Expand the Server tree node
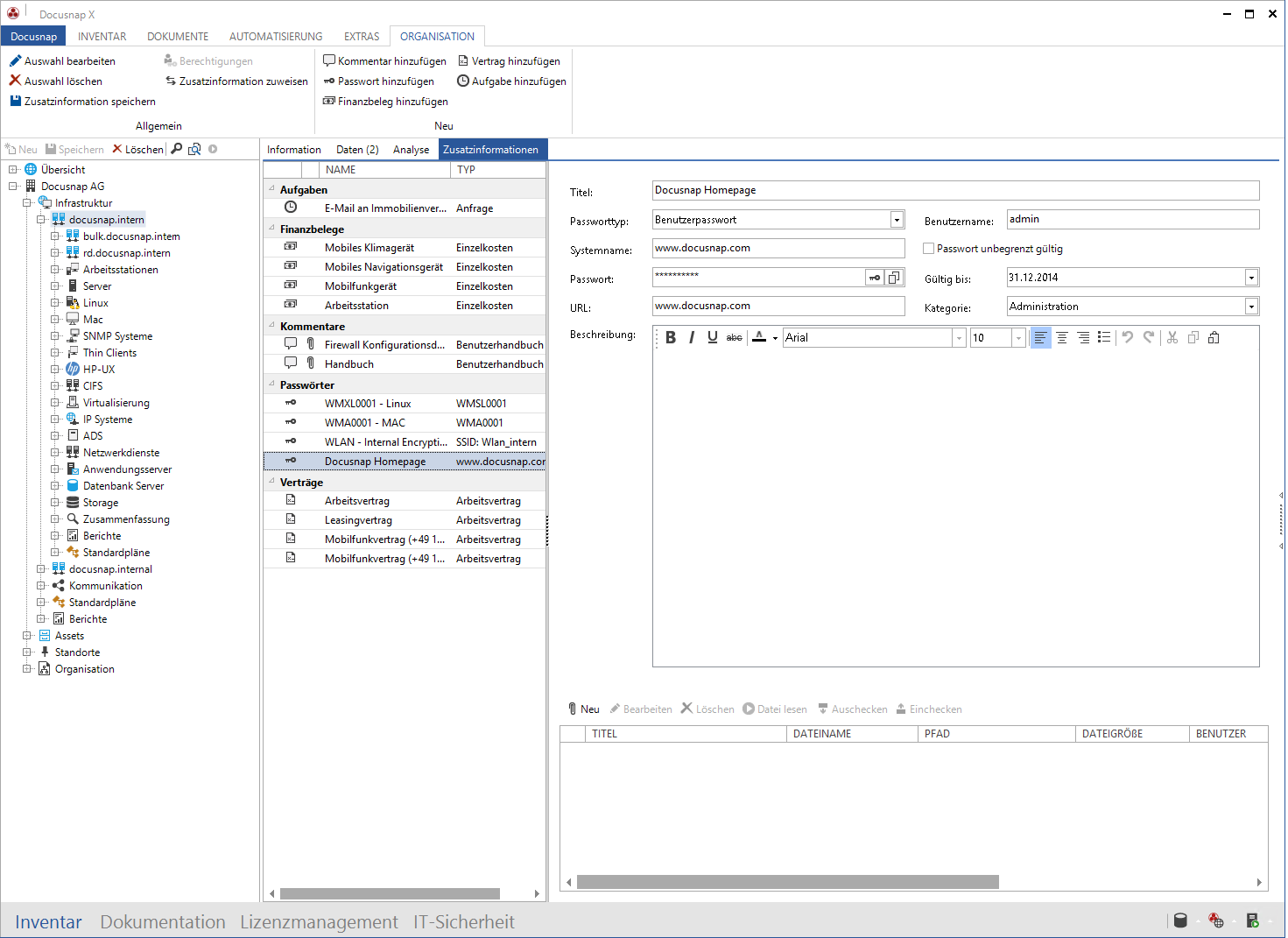The width and height of the screenshot is (1288, 938). click(55, 286)
